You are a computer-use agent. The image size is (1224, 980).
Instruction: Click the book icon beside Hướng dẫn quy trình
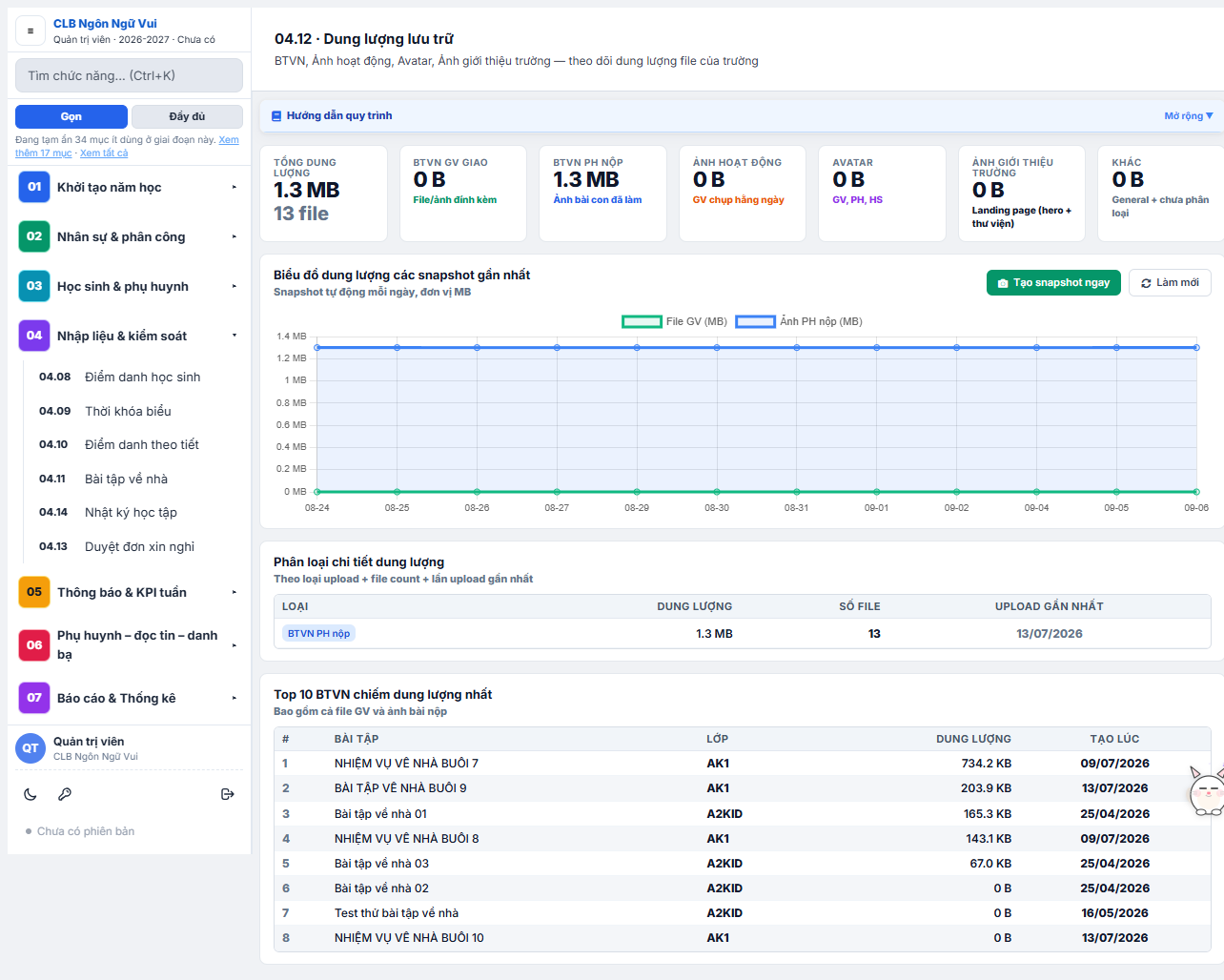276,116
